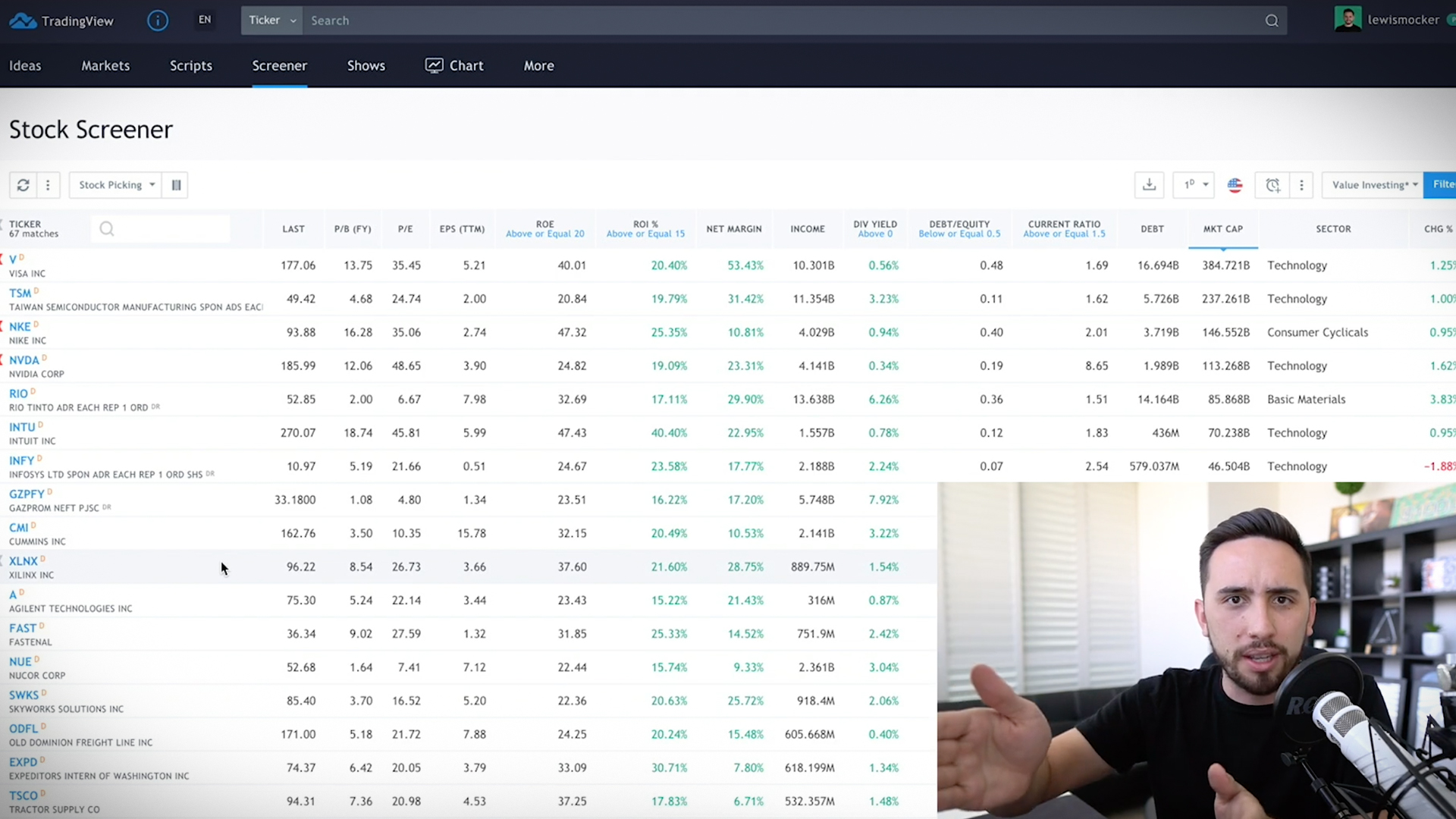Open the INFY Infosys ticker
Image resolution: width=1456 pixels, height=819 pixels.
point(21,460)
